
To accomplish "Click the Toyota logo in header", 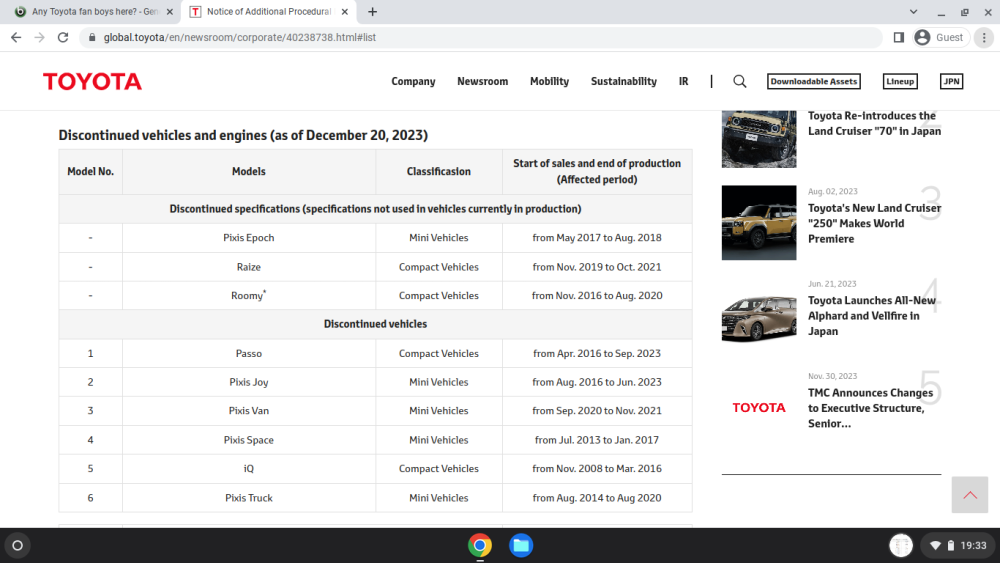I will pos(92,82).
